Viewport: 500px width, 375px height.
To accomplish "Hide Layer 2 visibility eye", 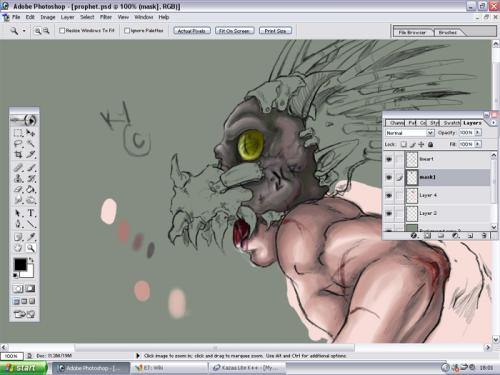I will (x=389, y=213).
